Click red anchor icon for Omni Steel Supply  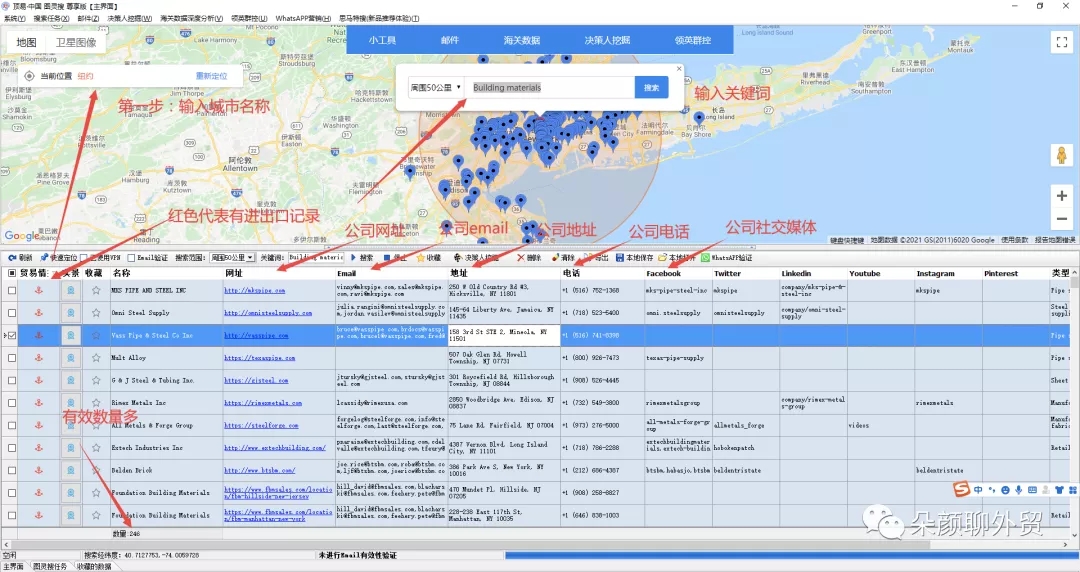click(39, 313)
